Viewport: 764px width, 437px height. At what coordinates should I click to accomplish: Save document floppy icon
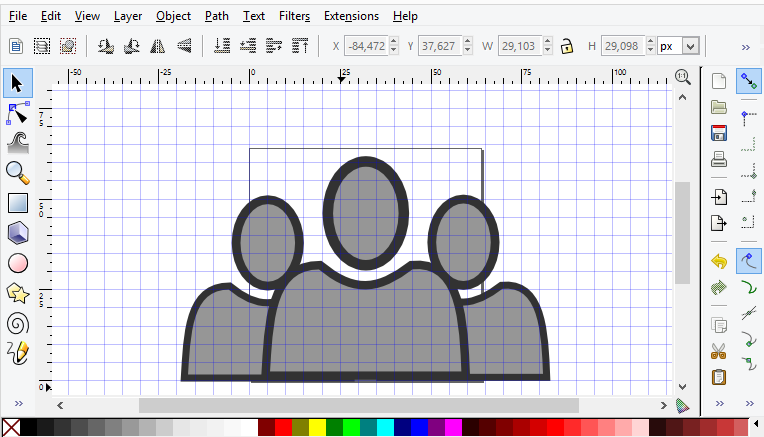(719, 133)
